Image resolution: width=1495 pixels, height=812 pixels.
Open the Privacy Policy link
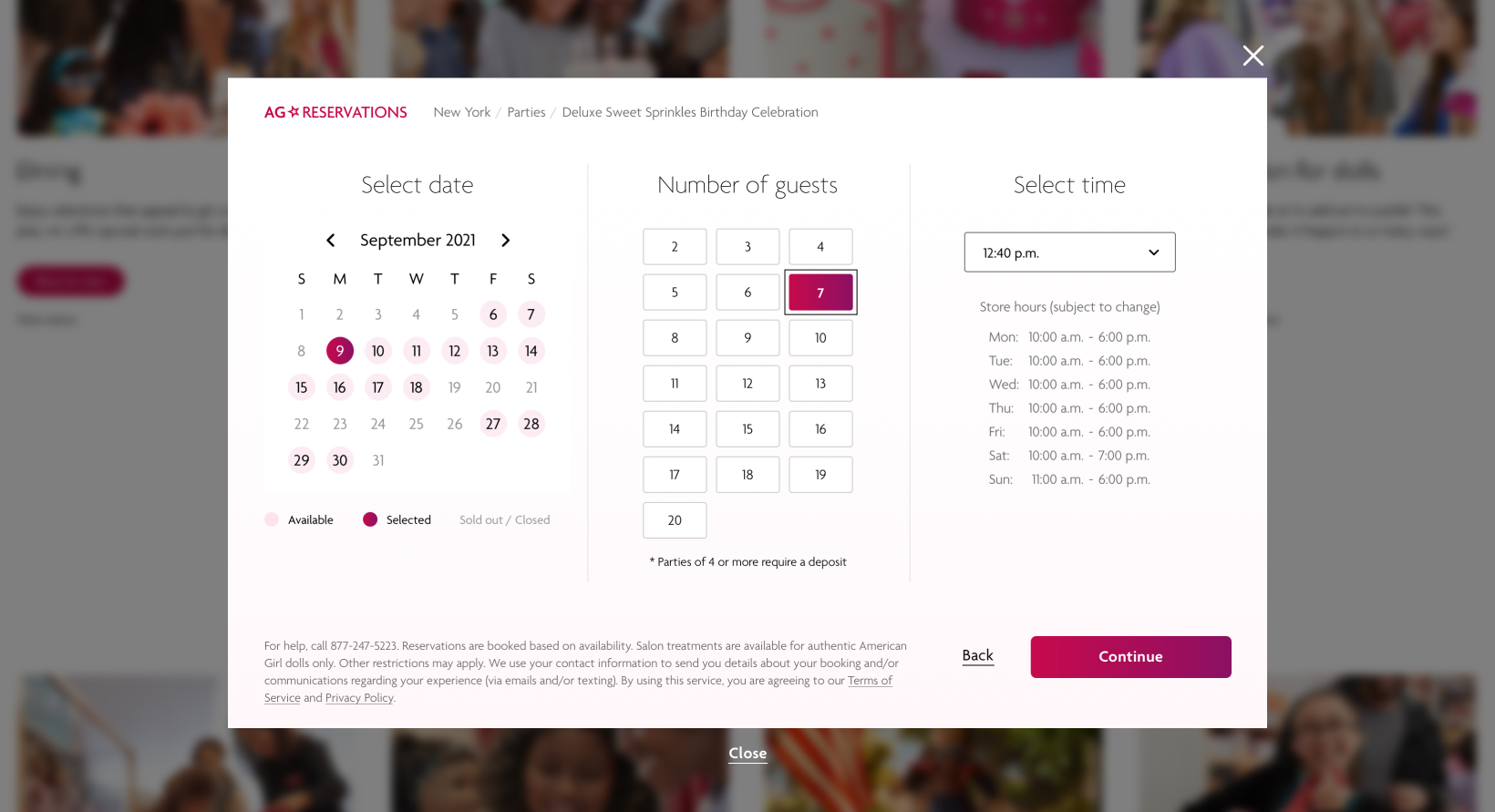(359, 698)
